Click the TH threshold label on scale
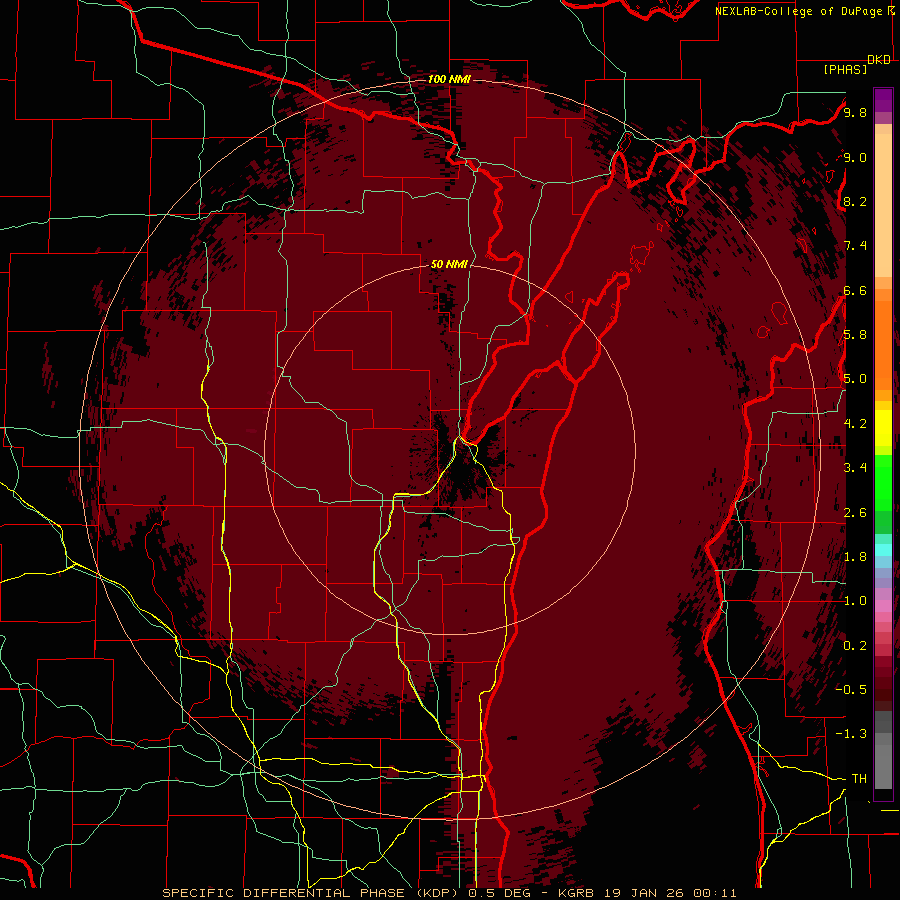This screenshot has width=900, height=900. coord(859,779)
